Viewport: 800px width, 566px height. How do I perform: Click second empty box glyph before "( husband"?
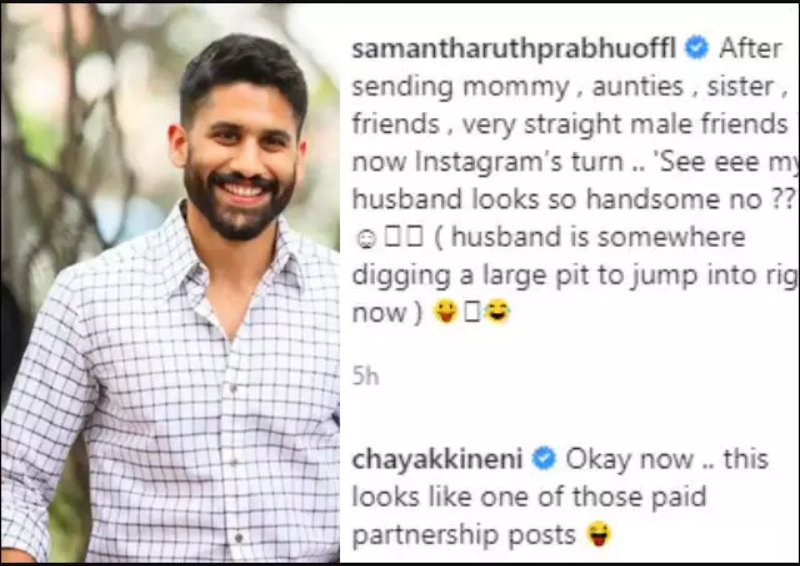click(x=415, y=236)
